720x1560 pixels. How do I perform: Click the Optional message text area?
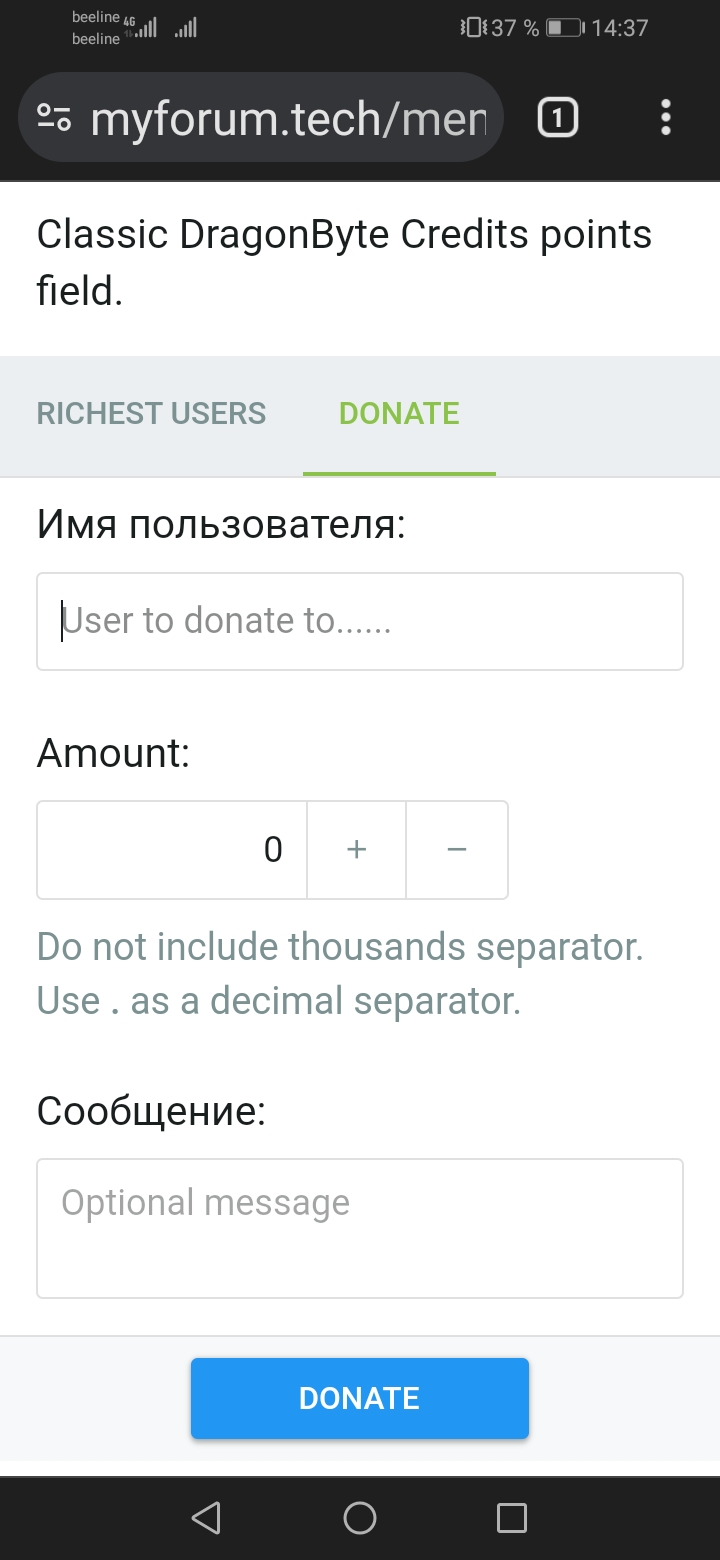point(360,1228)
